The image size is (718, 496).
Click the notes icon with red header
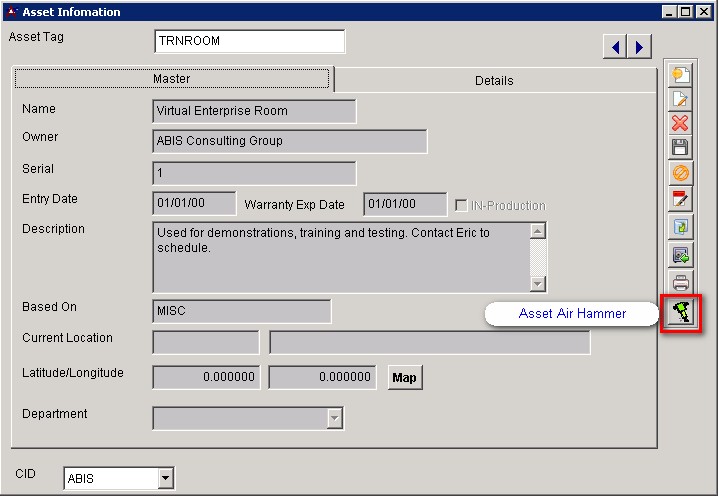click(x=680, y=200)
